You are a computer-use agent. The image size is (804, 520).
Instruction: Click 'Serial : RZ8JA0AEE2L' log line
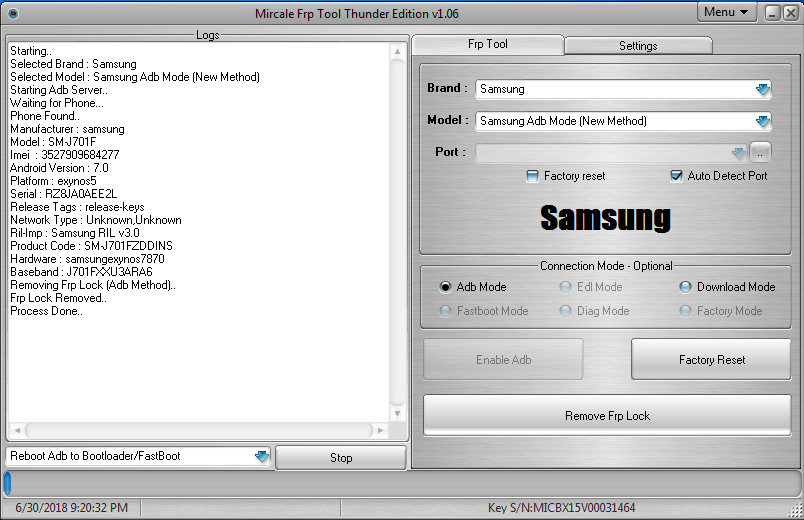click(64, 194)
